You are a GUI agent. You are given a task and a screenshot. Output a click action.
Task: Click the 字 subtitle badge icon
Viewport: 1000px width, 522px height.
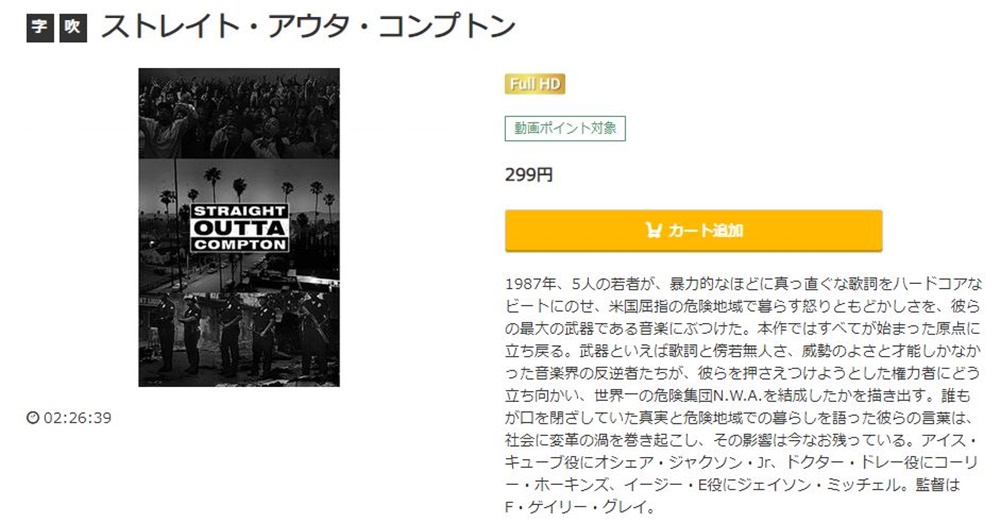40,27
